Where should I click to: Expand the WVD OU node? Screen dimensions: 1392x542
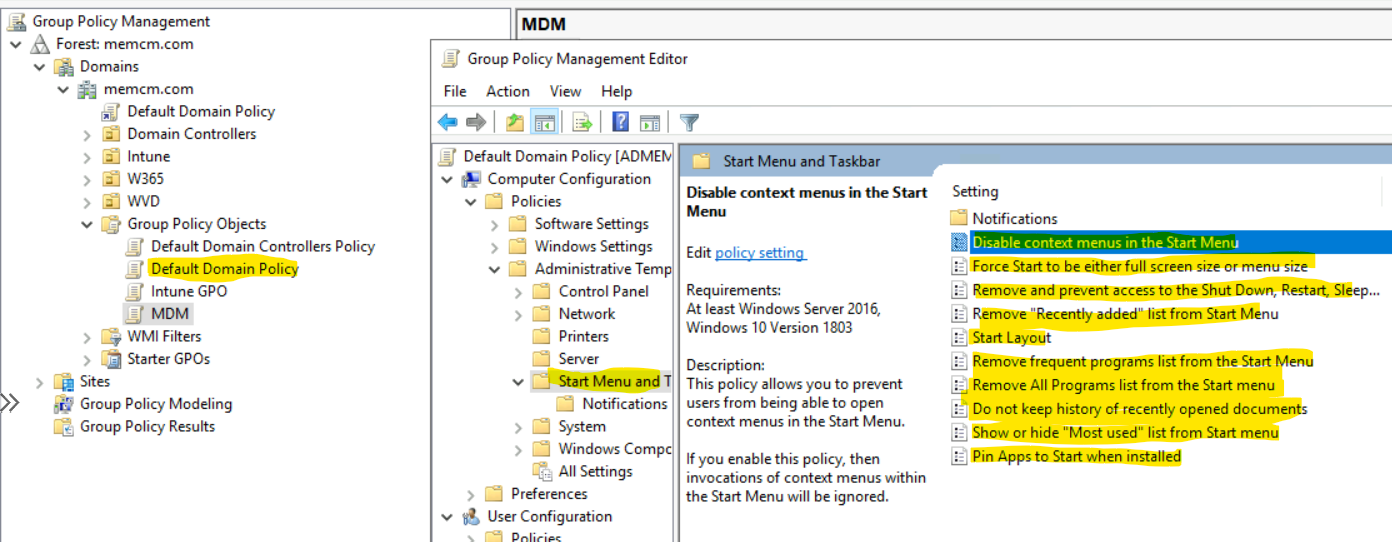87,202
